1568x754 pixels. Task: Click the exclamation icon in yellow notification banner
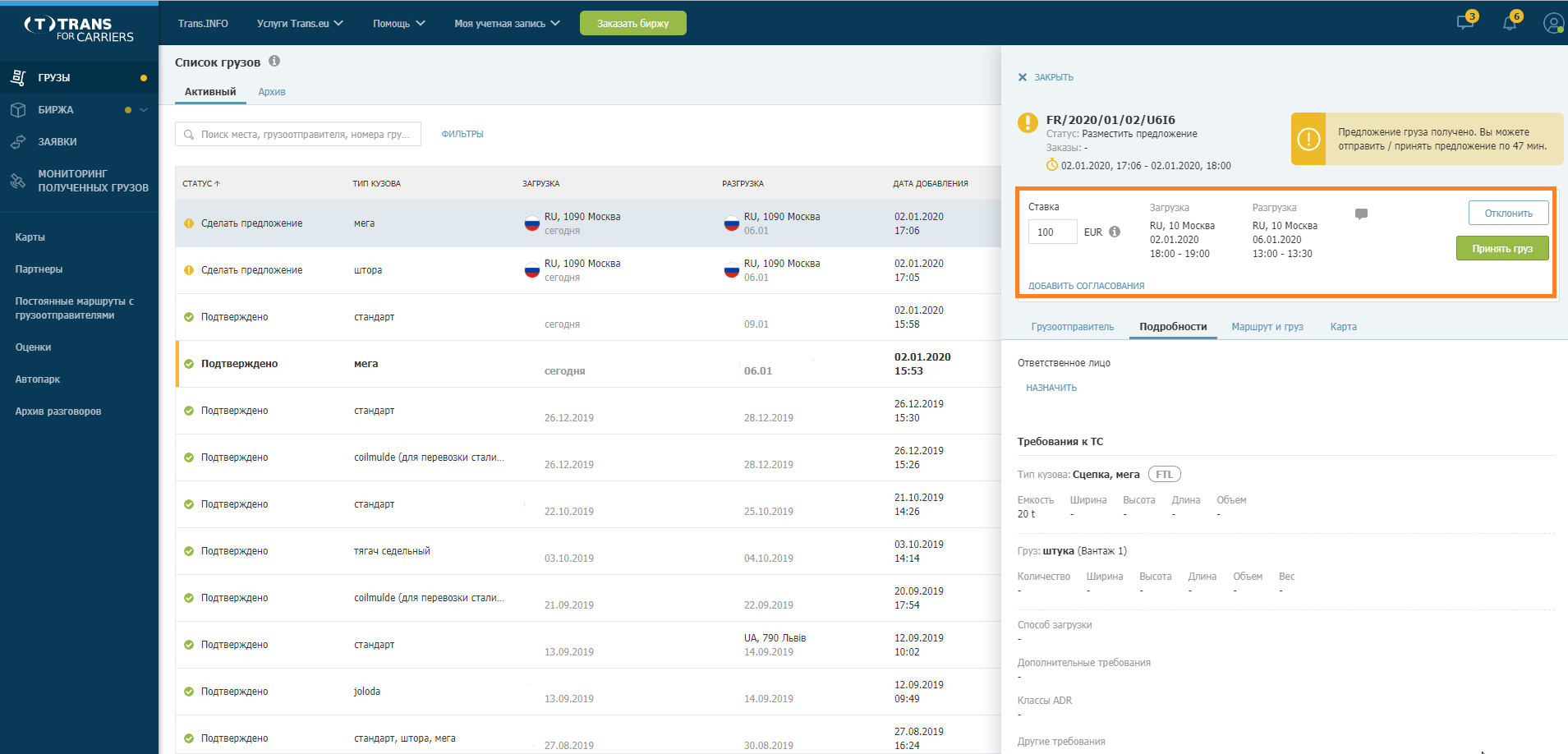pyautogui.click(x=1308, y=139)
